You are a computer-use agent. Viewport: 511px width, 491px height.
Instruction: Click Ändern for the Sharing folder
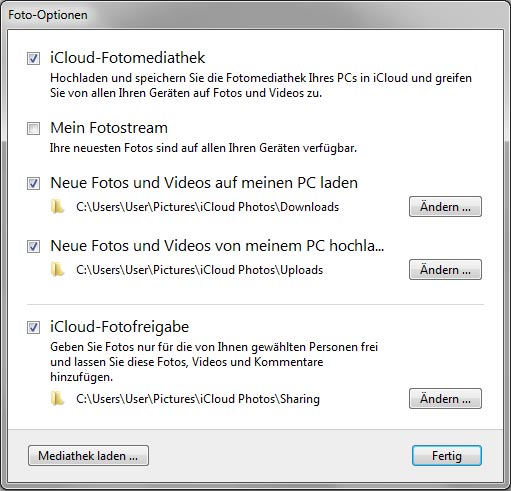coord(445,398)
